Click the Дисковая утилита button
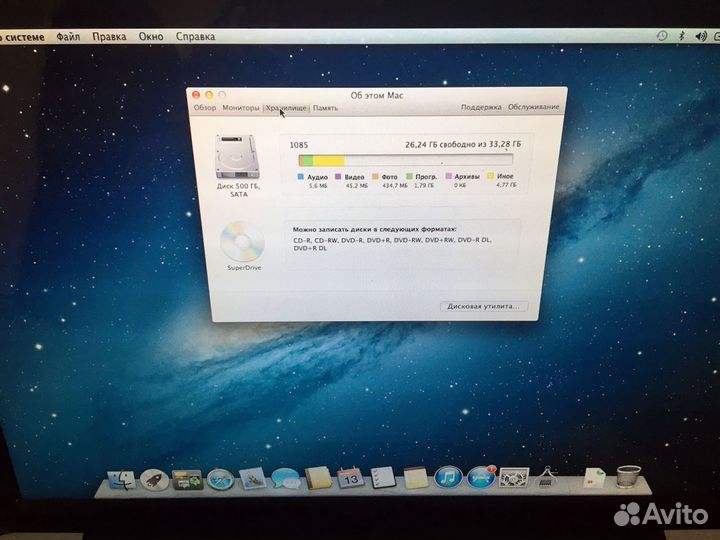This screenshot has width=720, height=540. point(484,306)
